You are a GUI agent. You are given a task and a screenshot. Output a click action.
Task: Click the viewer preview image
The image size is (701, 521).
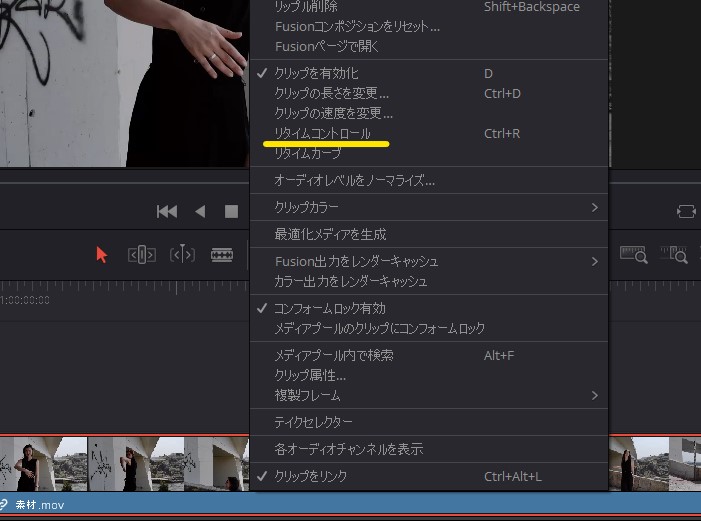tap(124, 83)
